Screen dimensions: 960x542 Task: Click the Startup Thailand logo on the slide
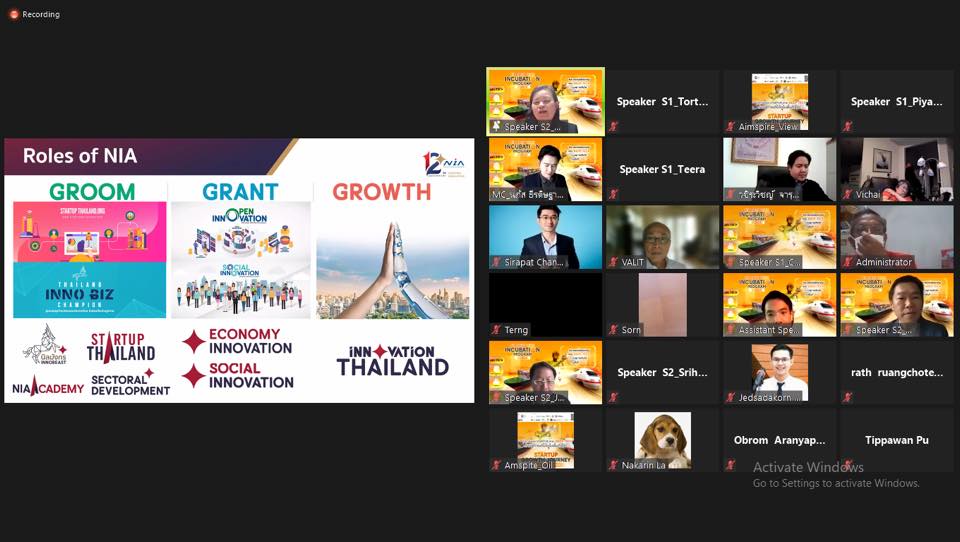point(121,347)
